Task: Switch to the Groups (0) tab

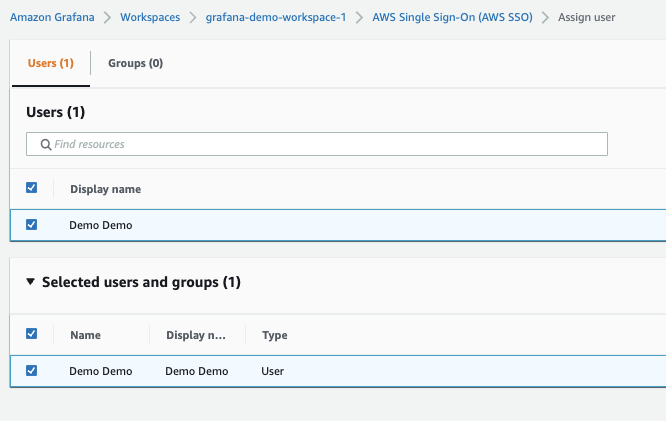Action: coord(135,63)
